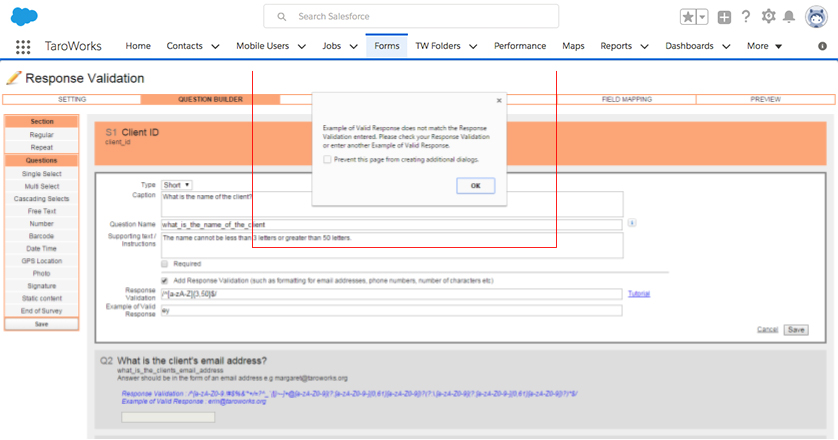838x440 pixels.
Task: Open the Performance tab
Action: [520, 46]
